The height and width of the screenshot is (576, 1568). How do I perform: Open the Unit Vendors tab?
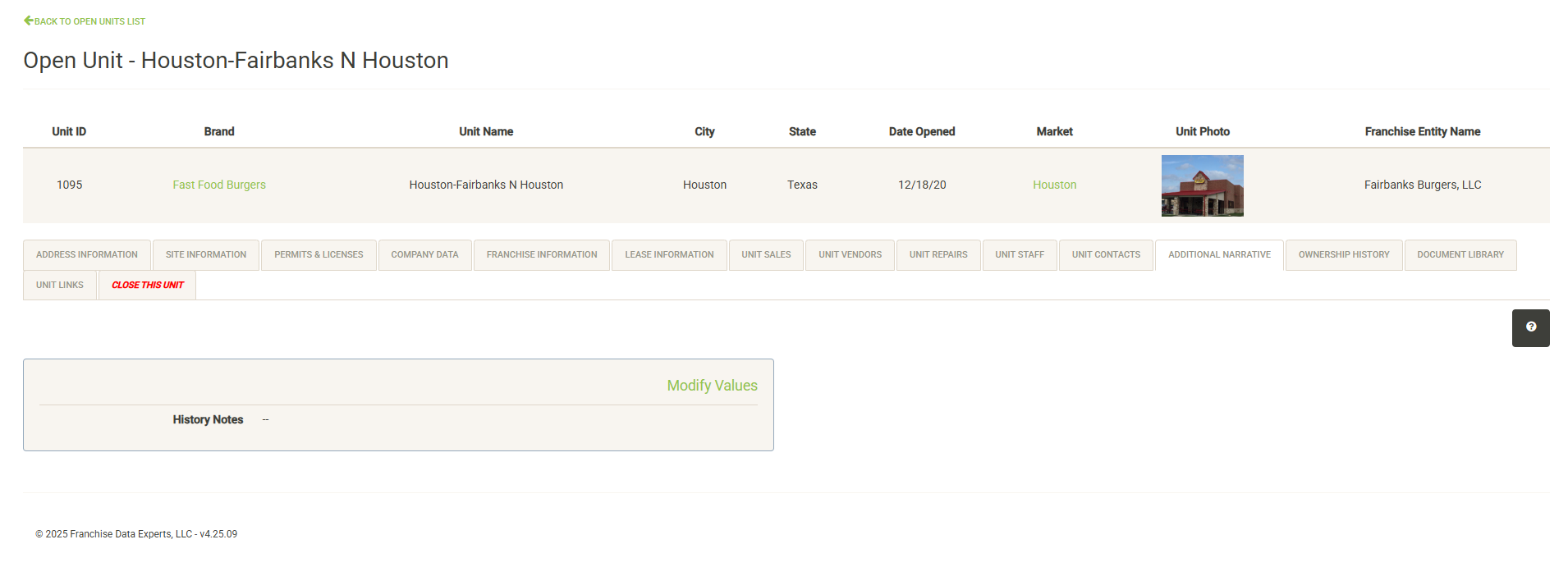point(850,255)
